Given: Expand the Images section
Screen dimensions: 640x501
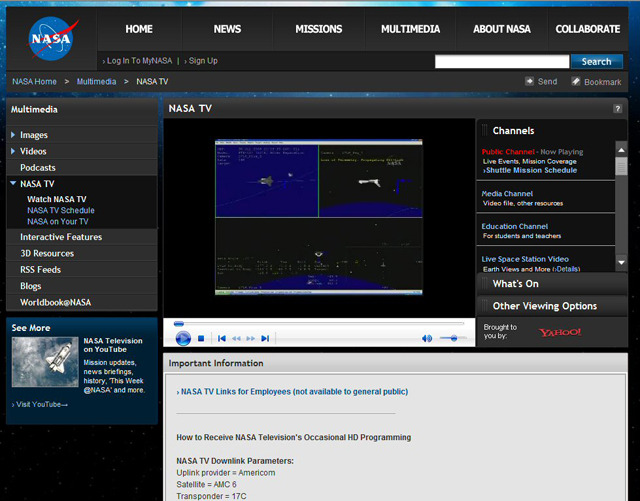Looking at the screenshot, I should 13,134.
